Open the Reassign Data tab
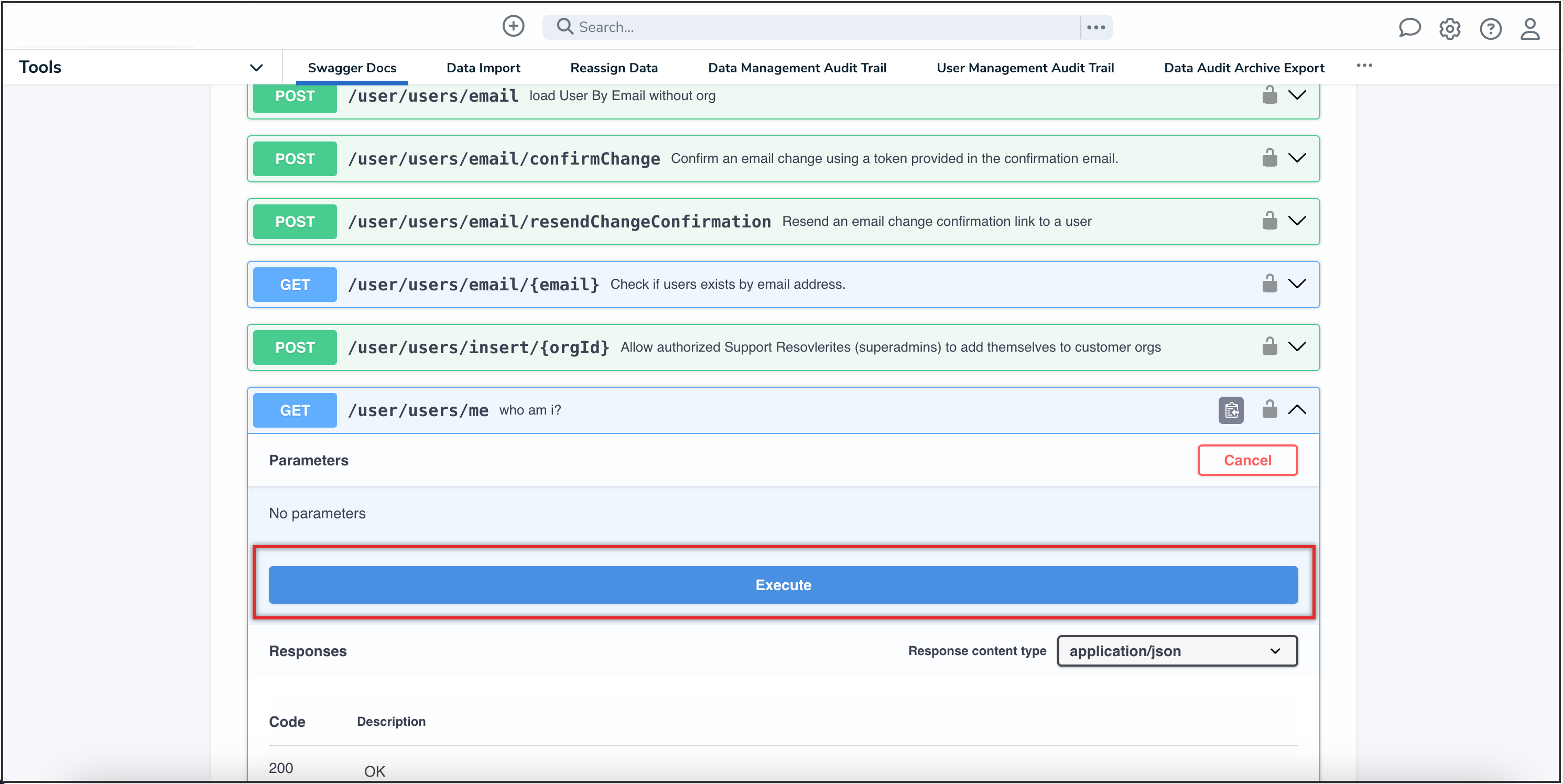1563x784 pixels. point(613,68)
